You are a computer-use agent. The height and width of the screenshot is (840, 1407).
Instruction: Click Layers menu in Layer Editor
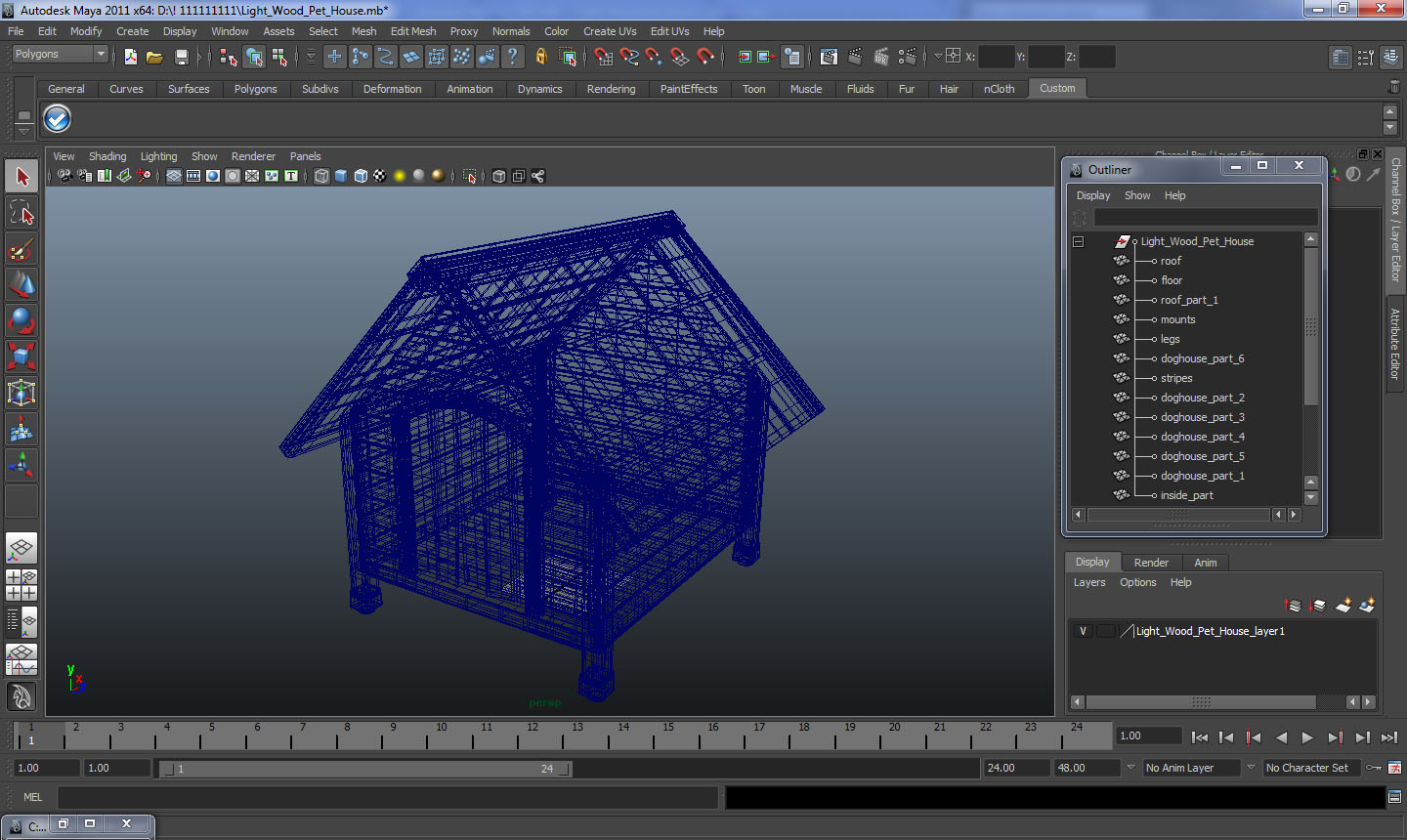pos(1089,582)
